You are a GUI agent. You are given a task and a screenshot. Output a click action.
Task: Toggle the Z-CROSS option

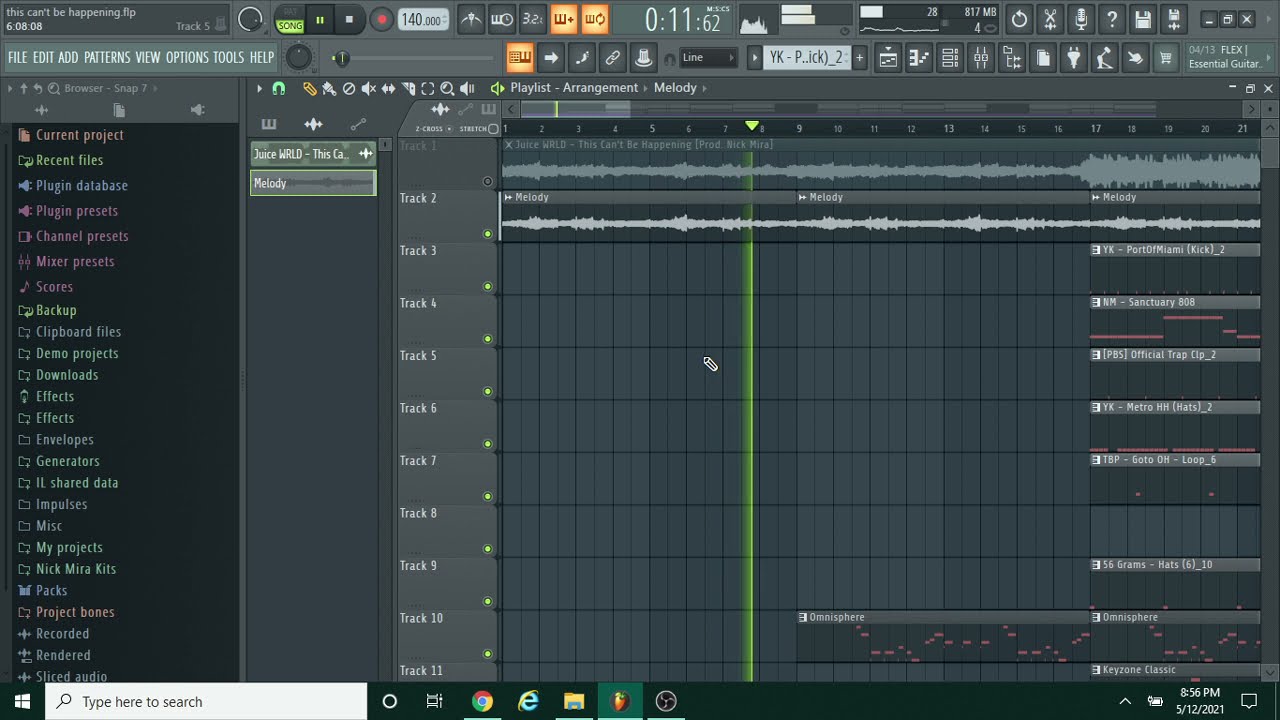(432, 129)
